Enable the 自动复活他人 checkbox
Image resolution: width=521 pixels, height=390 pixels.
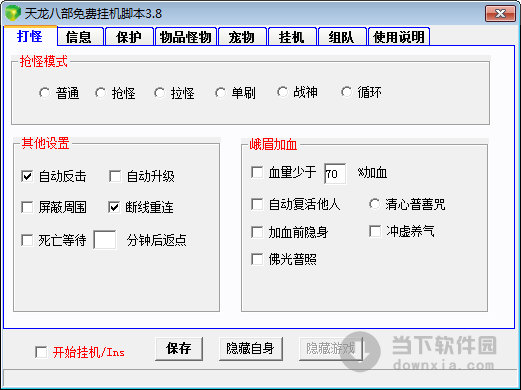pos(257,204)
